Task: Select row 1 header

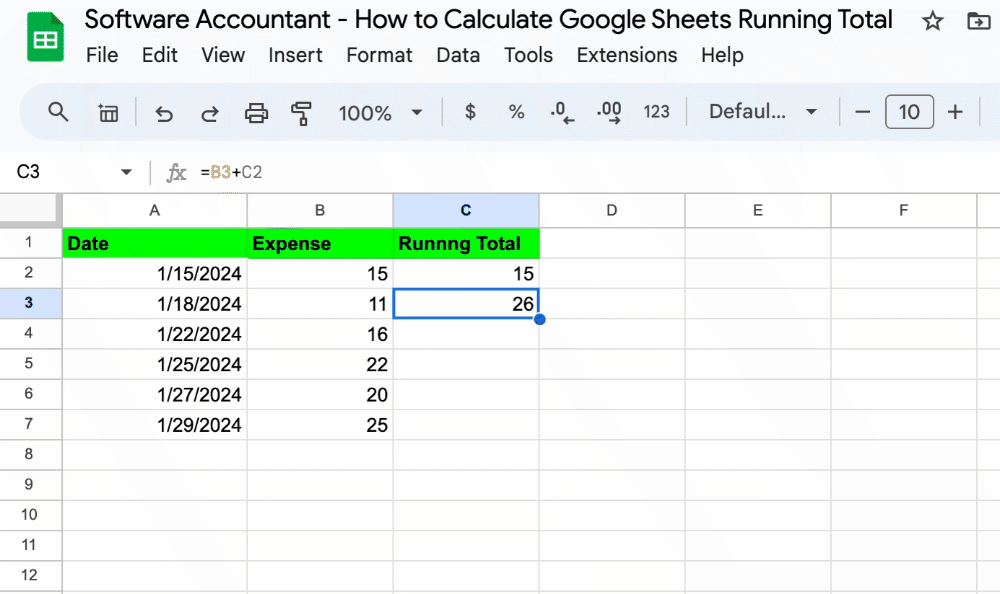Action: coord(29,242)
